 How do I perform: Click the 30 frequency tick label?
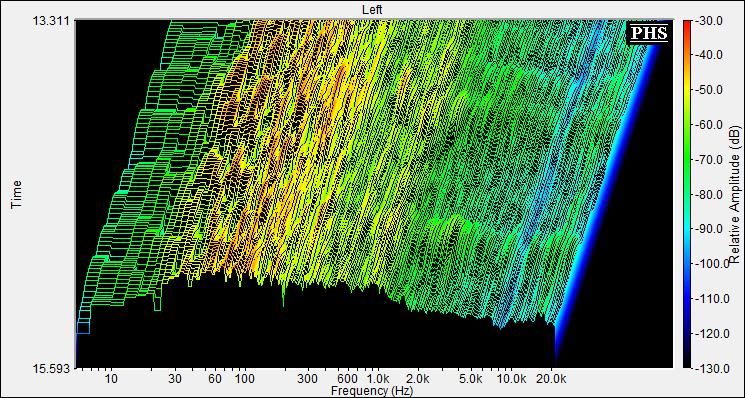(x=175, y=379)
